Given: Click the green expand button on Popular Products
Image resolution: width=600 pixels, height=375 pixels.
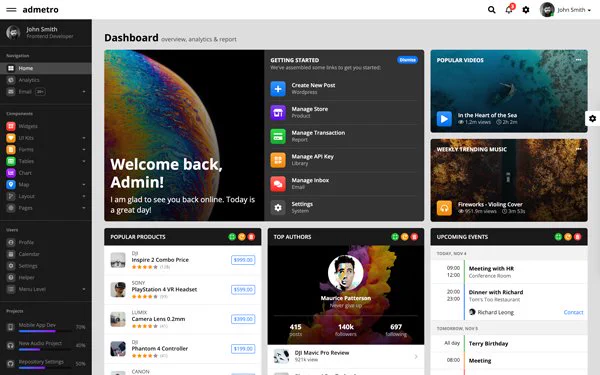Looking at the screenshot, I should click(x=232, y=237).
